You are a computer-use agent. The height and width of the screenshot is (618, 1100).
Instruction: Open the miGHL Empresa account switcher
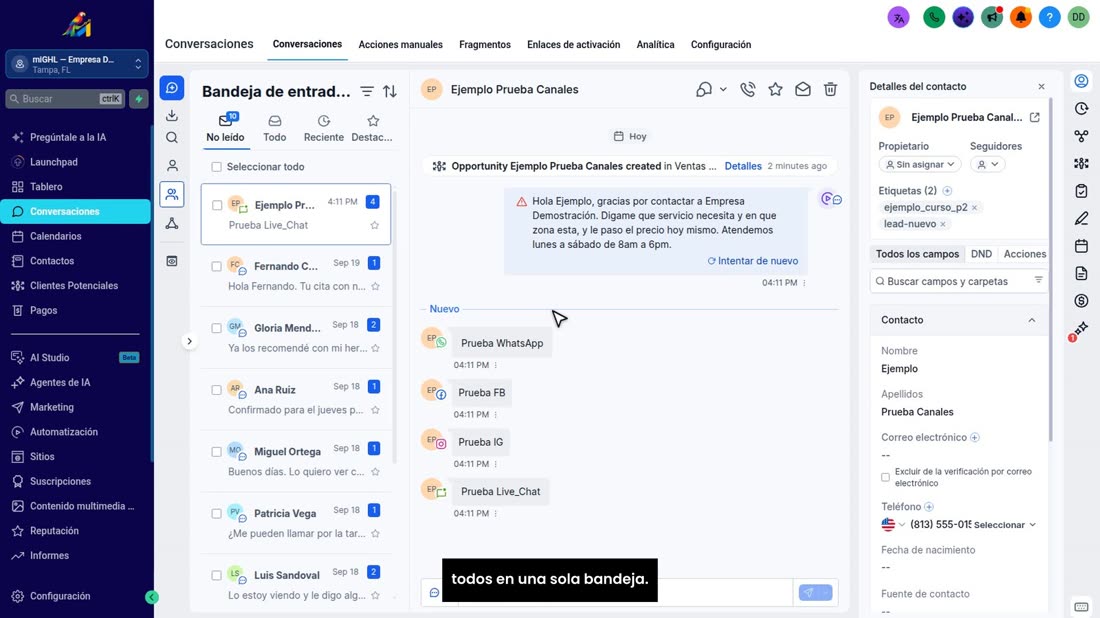[x=76, y=65]
